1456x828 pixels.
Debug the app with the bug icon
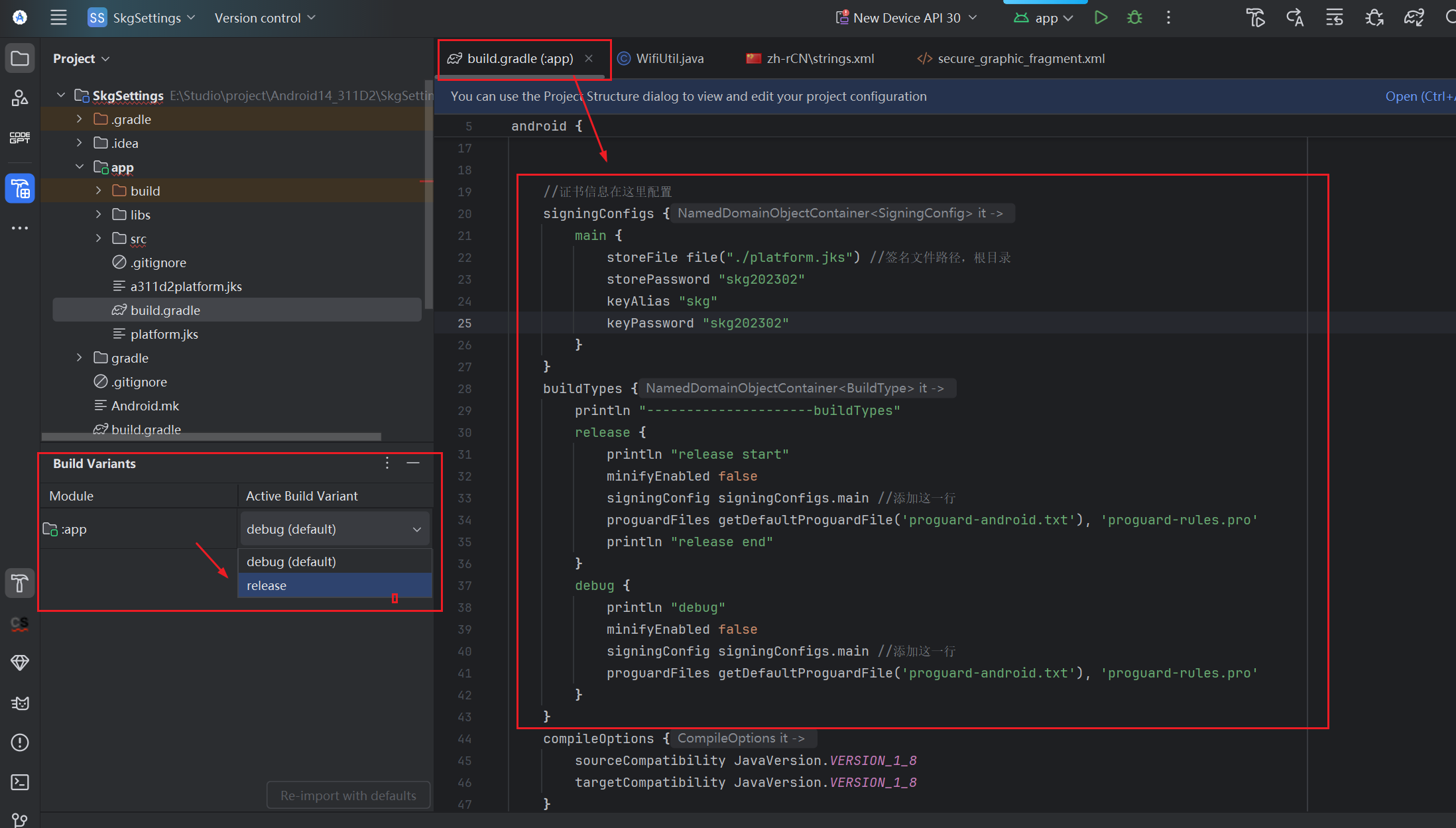[x=1135, y=18]
